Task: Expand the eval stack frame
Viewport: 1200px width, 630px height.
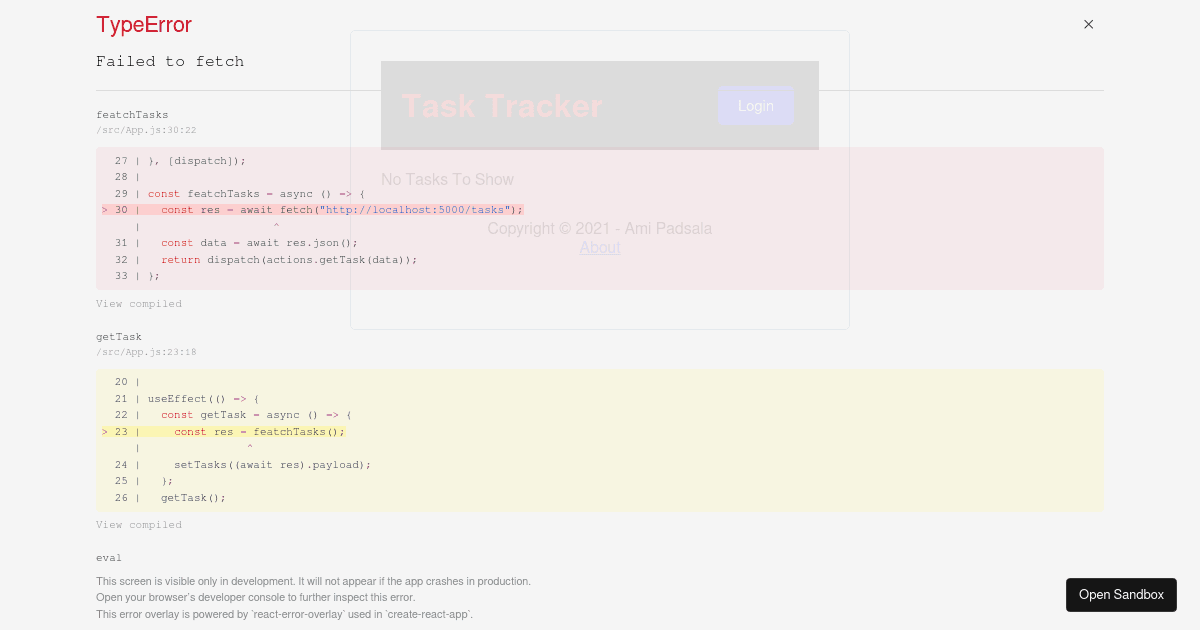Action: 109,557
